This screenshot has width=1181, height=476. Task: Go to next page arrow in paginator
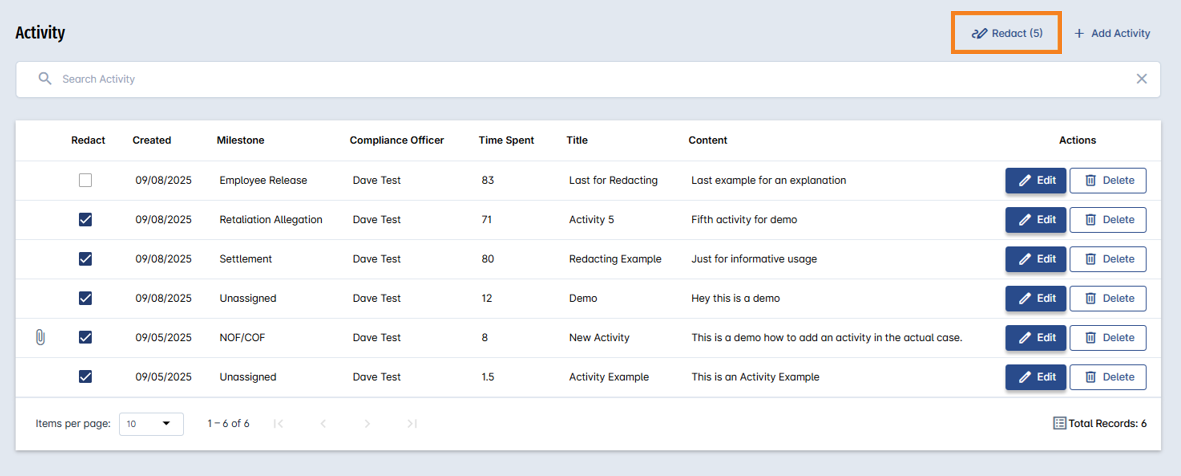368,423
